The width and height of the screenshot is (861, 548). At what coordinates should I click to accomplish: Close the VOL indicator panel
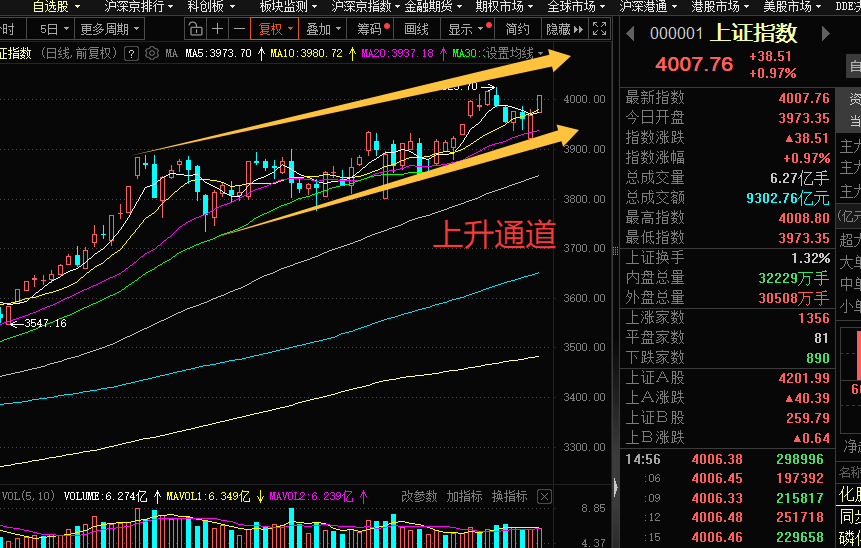[544, 497]
